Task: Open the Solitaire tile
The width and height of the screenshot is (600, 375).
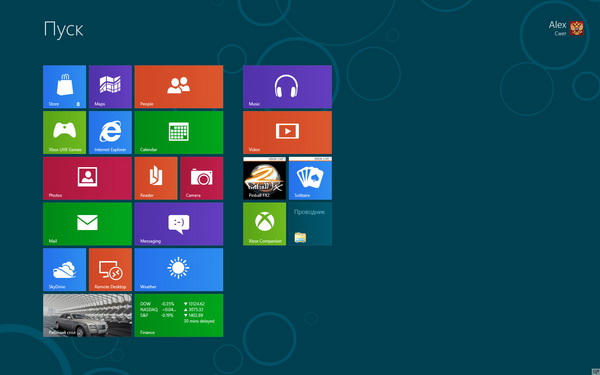Action: tap(310, 178)
